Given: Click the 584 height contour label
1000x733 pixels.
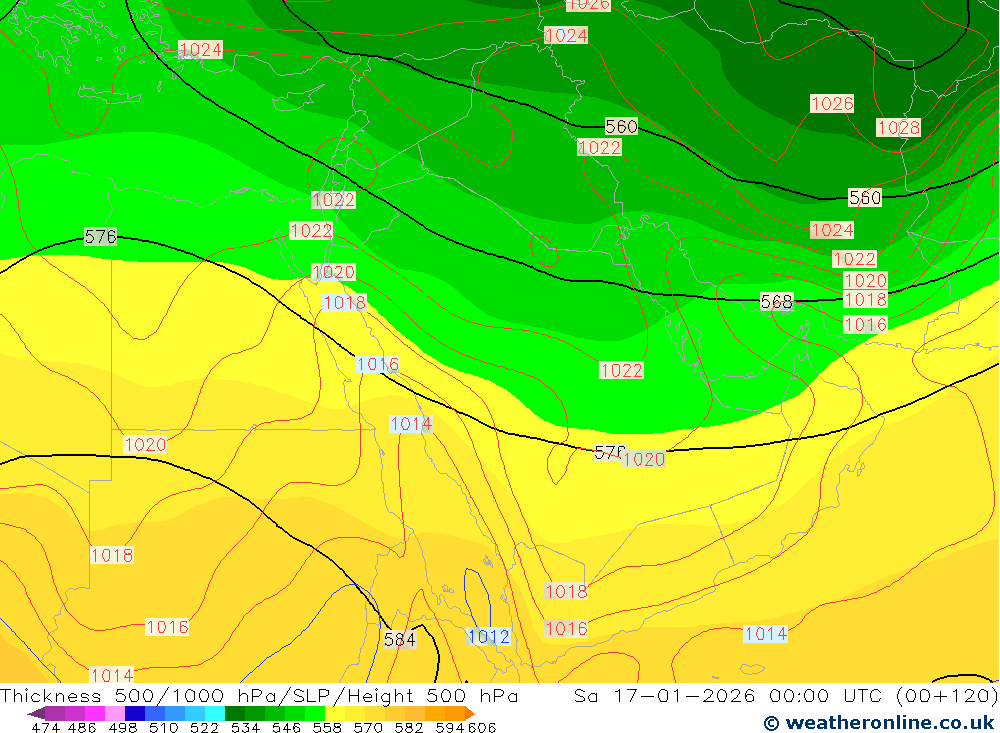Looking at the screenshot, I should (x=400, y=639).
